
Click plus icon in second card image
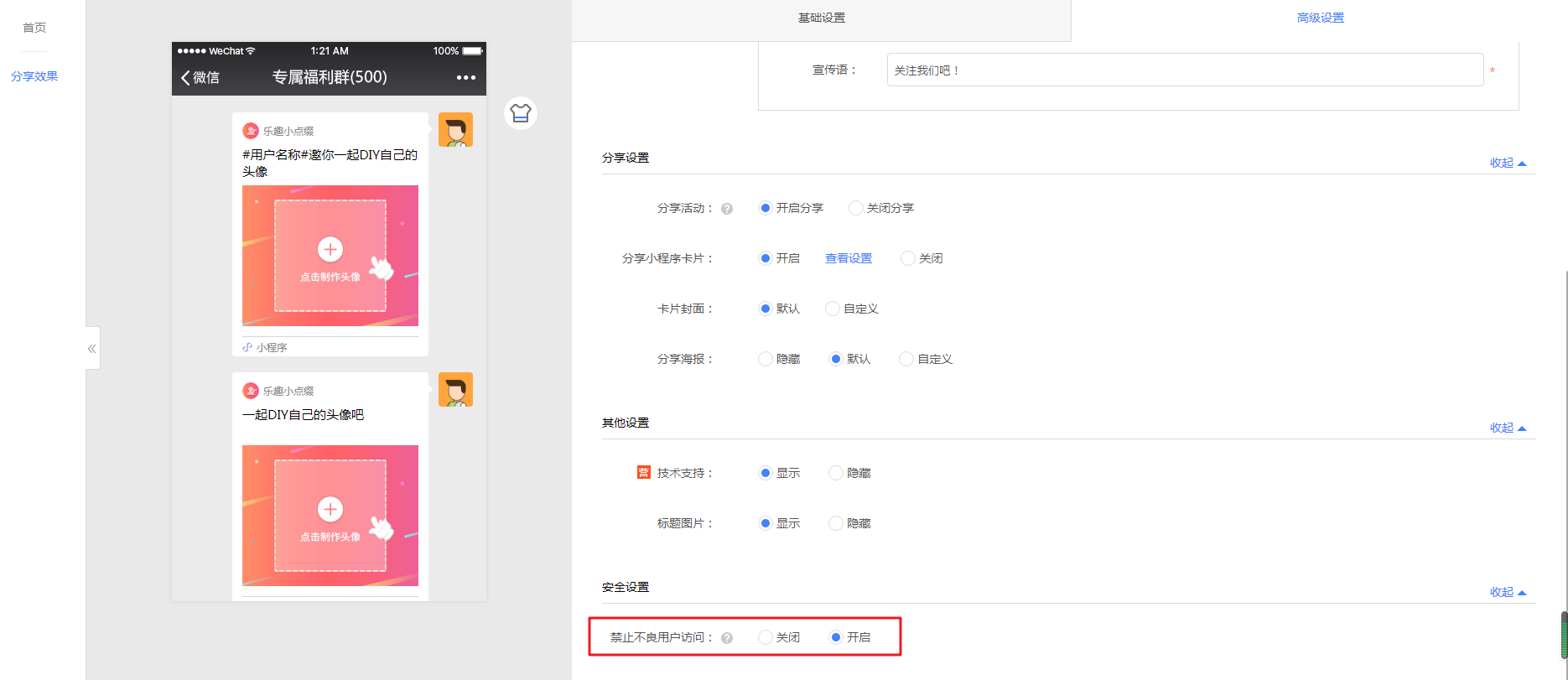[330, 509]
